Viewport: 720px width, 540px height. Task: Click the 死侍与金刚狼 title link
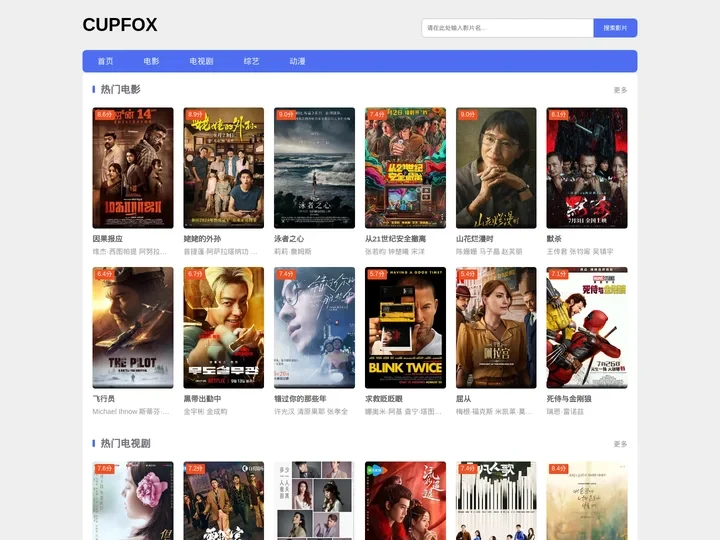point(569,399)
